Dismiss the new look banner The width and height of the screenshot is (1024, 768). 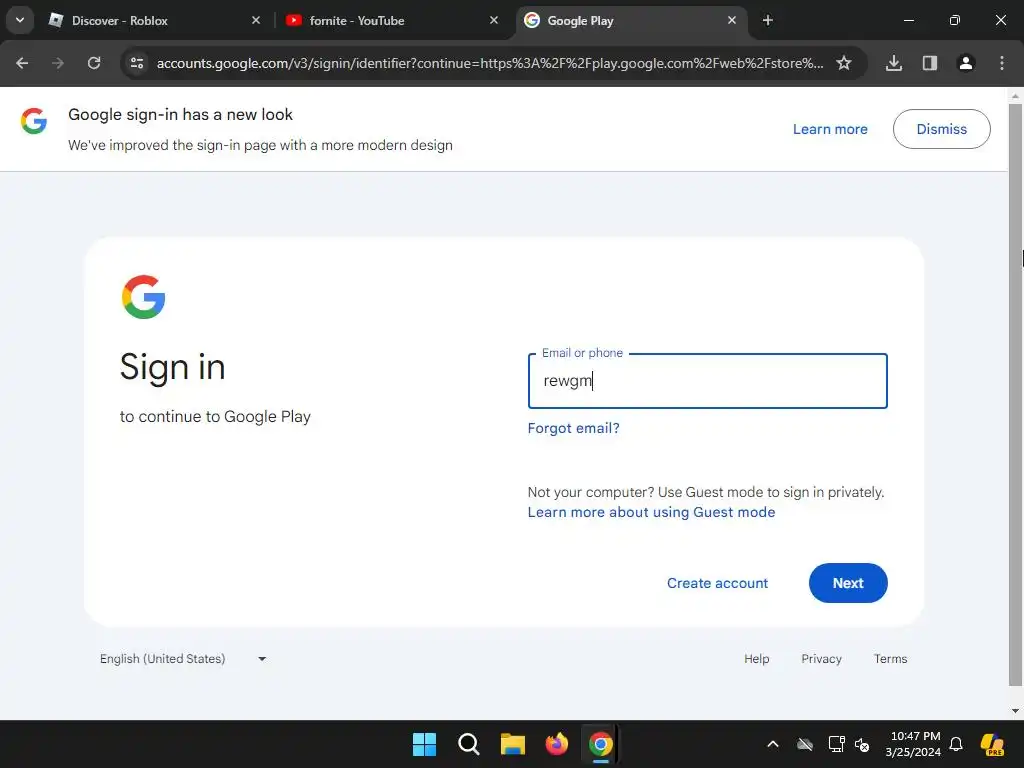coord(941,129)
